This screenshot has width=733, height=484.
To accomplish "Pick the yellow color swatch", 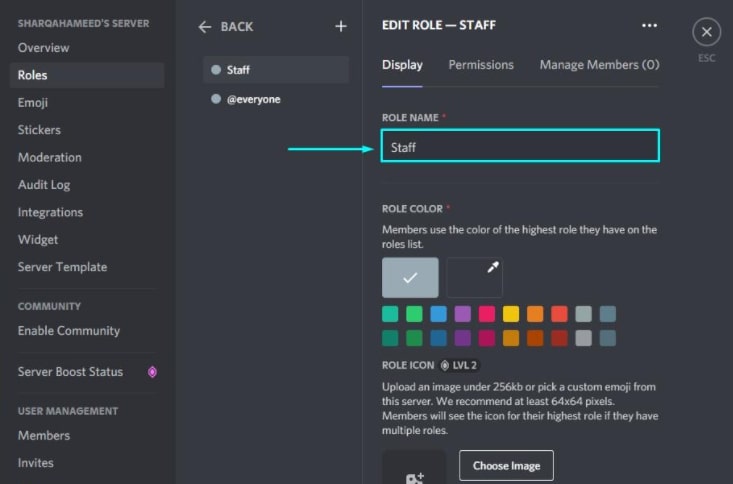I will 511,314.
